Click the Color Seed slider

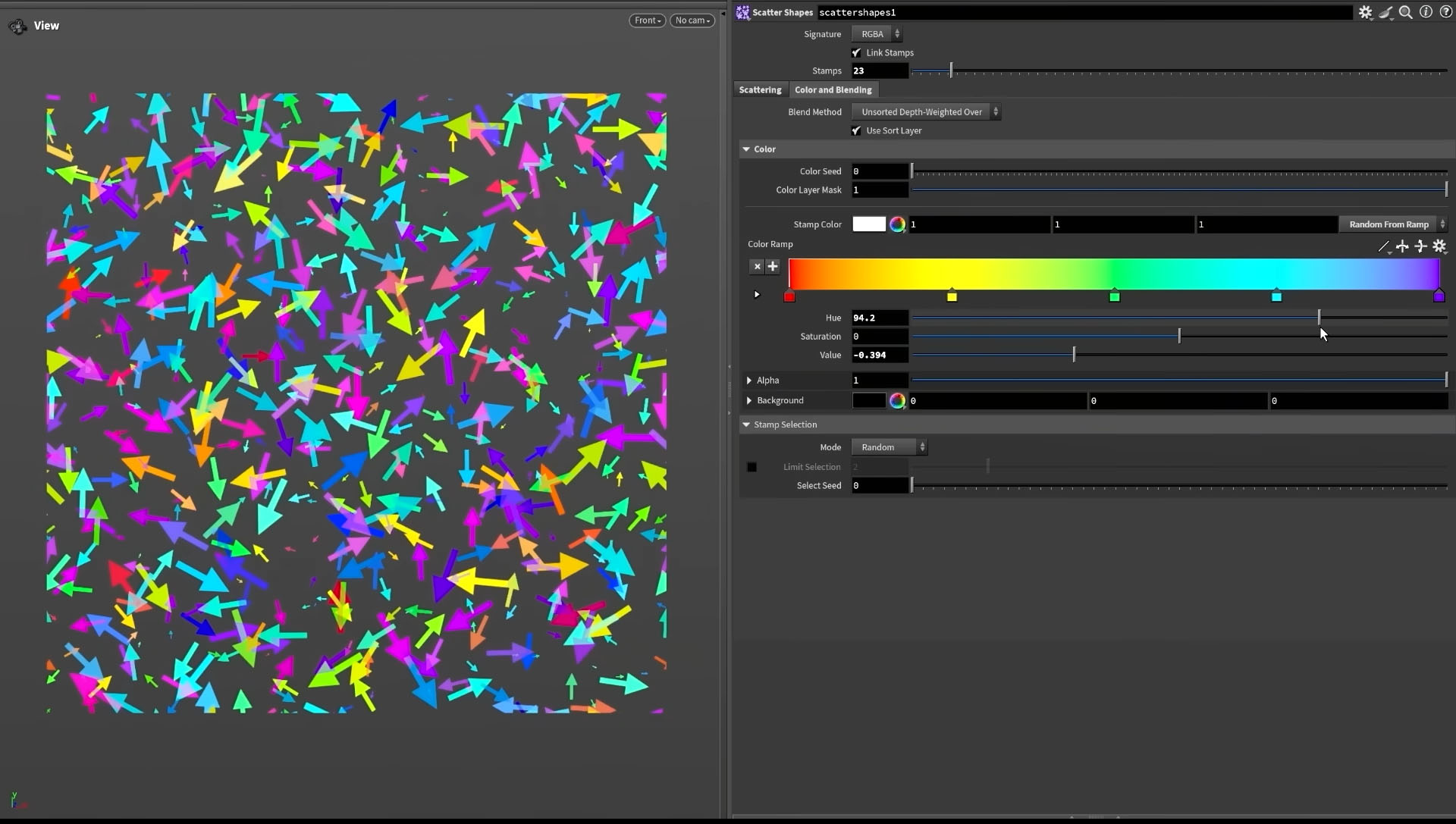(x=1179, y=171)
